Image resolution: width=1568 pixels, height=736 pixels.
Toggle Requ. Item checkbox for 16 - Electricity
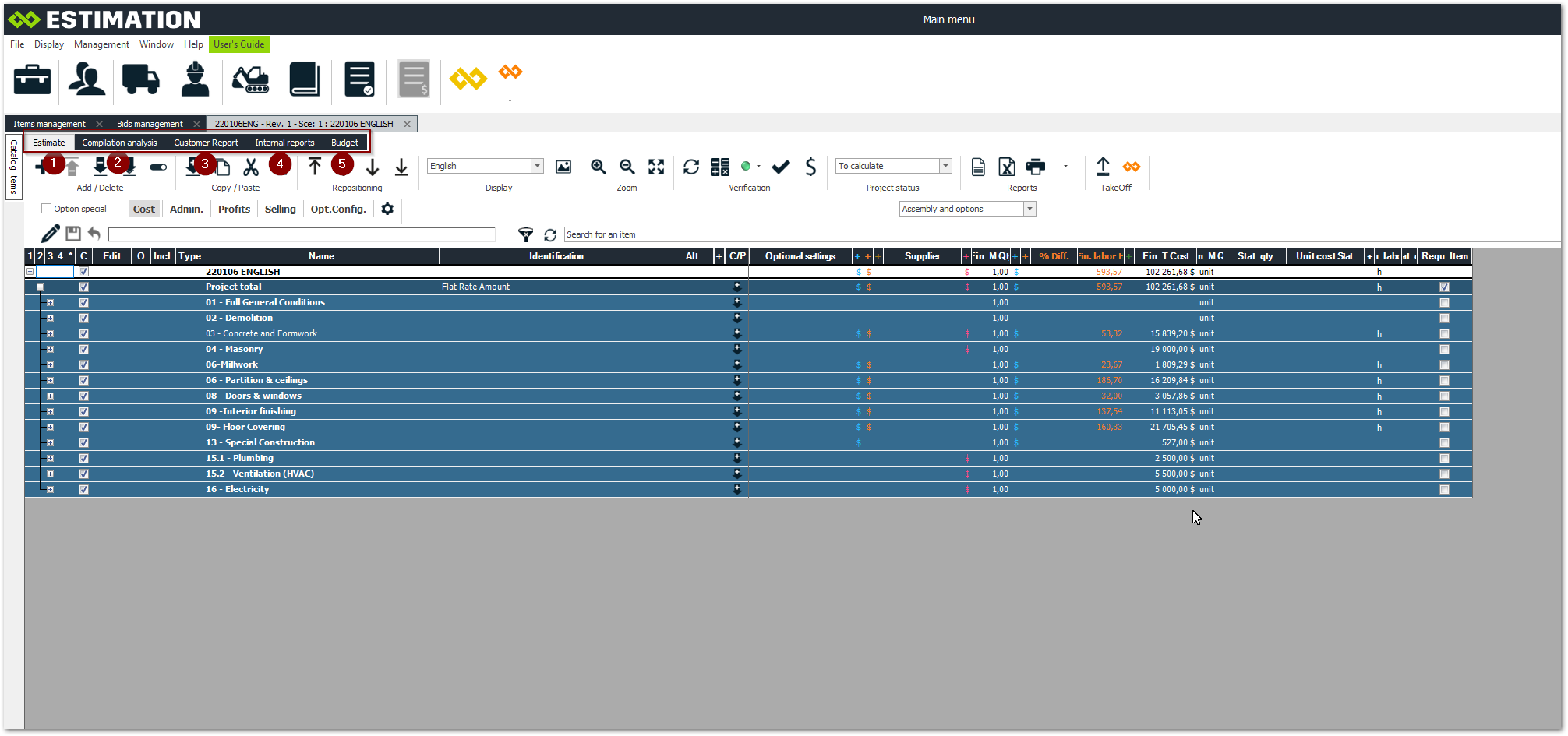point(1444,489)
